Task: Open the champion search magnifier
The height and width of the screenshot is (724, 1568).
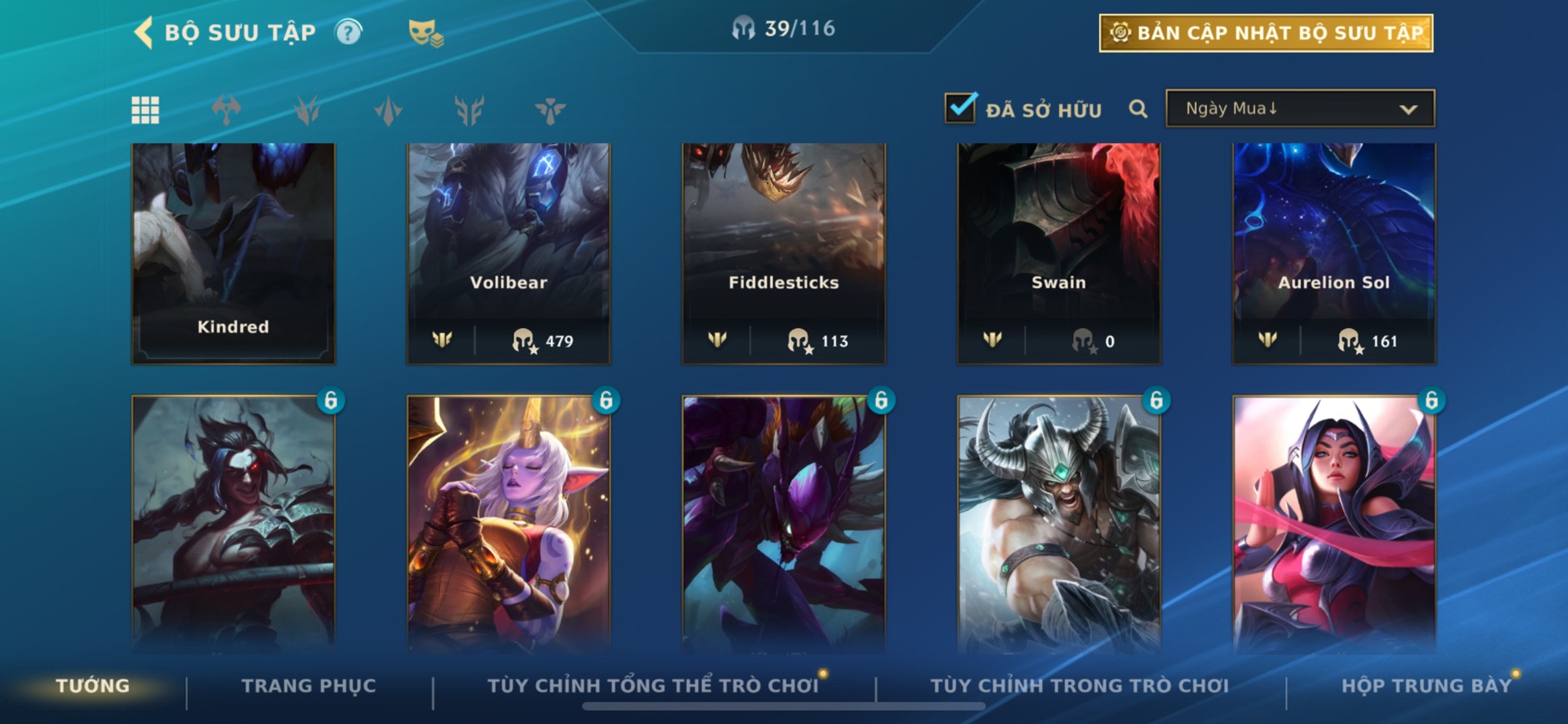Action: pos(1138,109)
